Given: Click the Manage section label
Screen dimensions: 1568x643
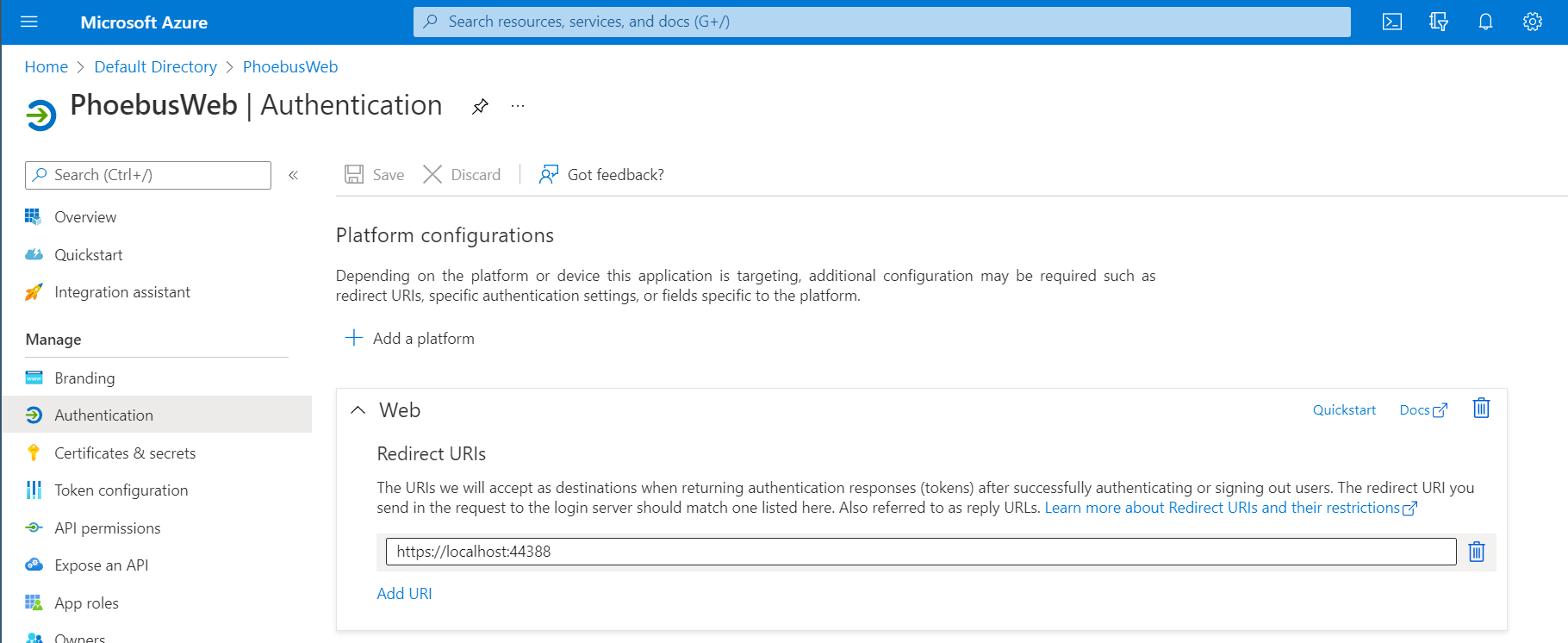Looking at the screenshot, I should tap(53, 340).
